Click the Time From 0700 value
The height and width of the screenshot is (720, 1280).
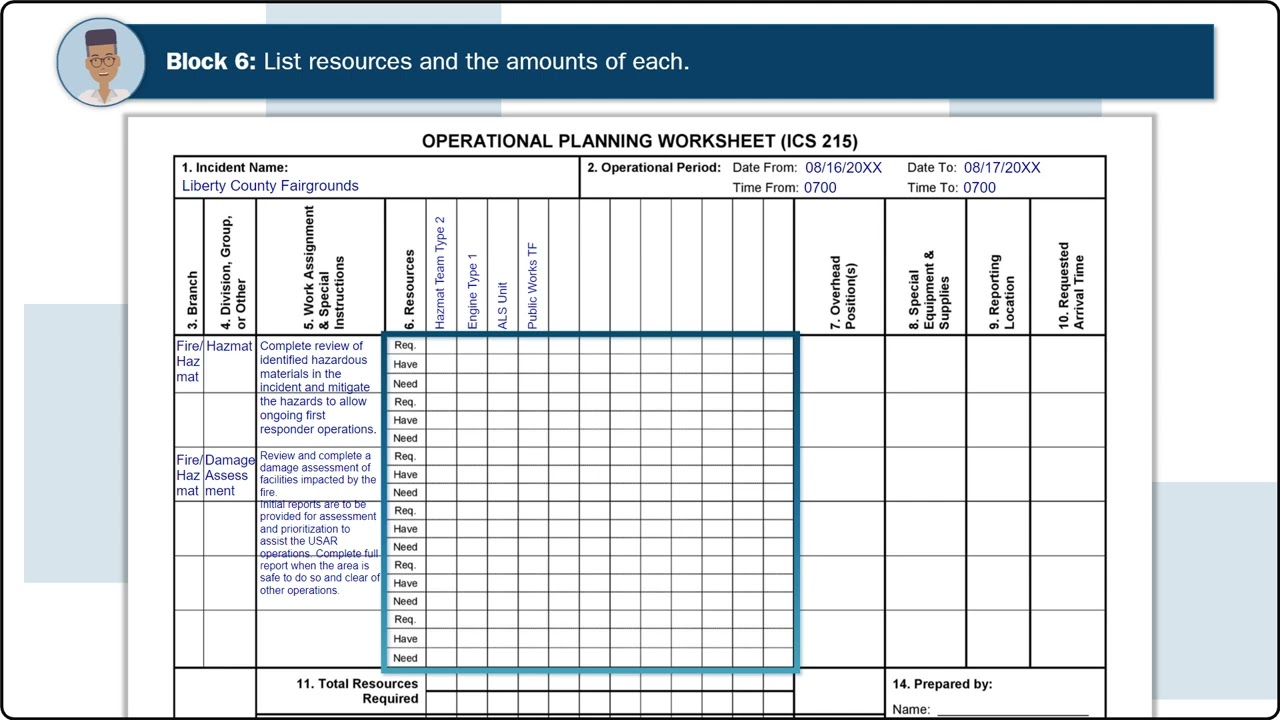click(x=820, y=188)
